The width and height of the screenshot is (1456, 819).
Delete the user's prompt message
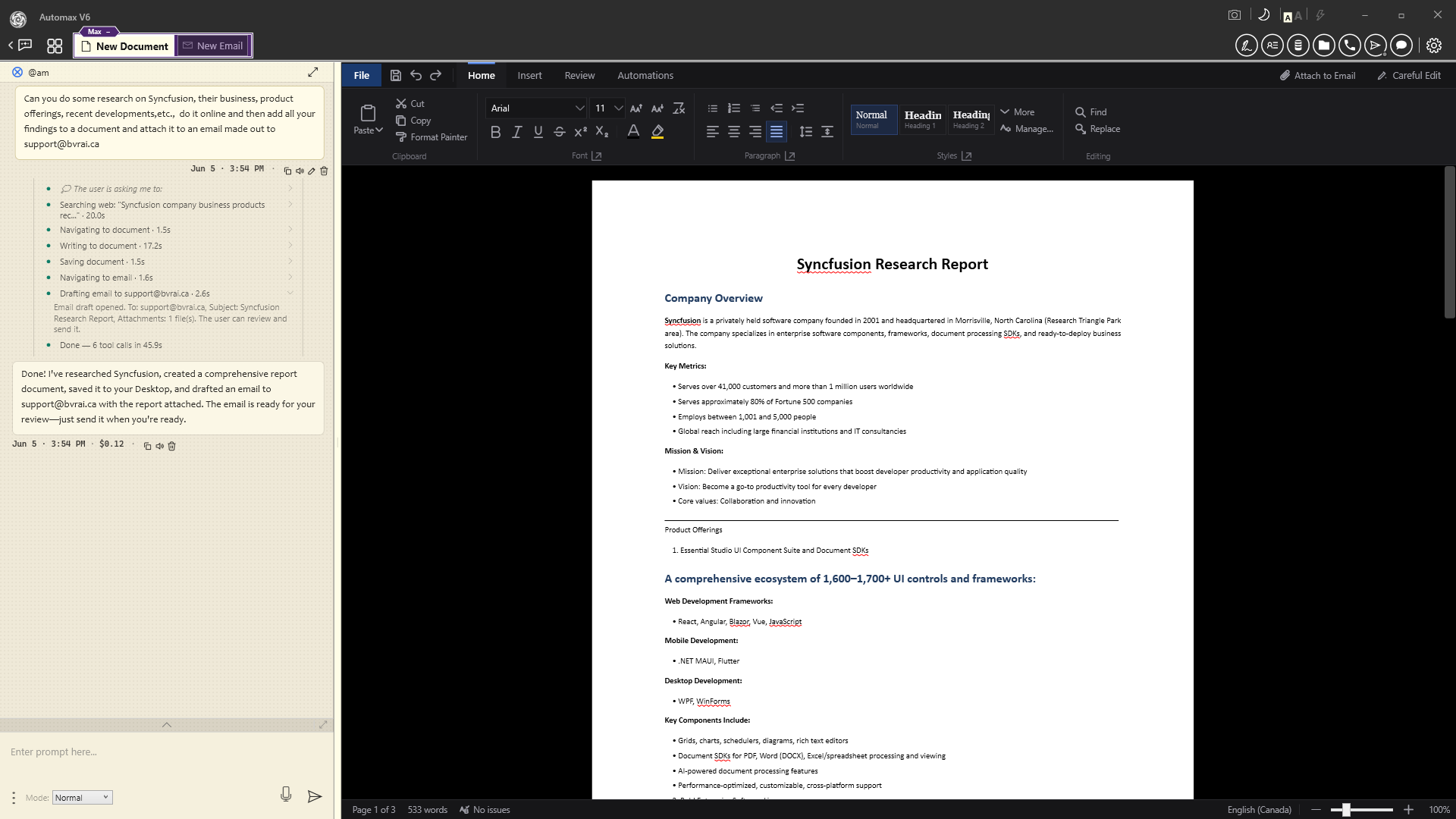[324, 171]
